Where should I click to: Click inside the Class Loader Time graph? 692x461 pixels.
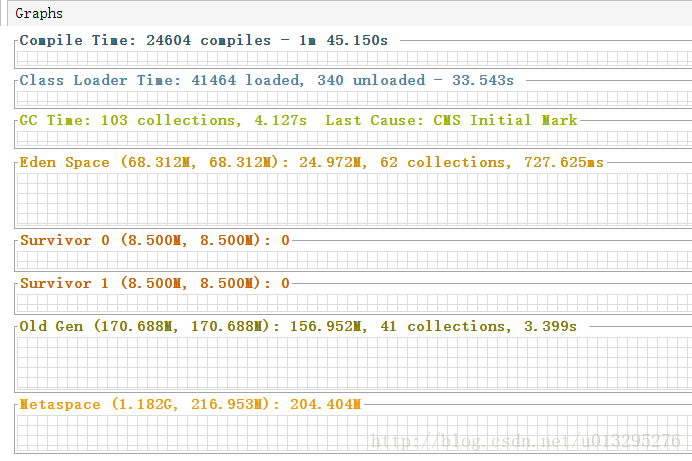(354, 98)
